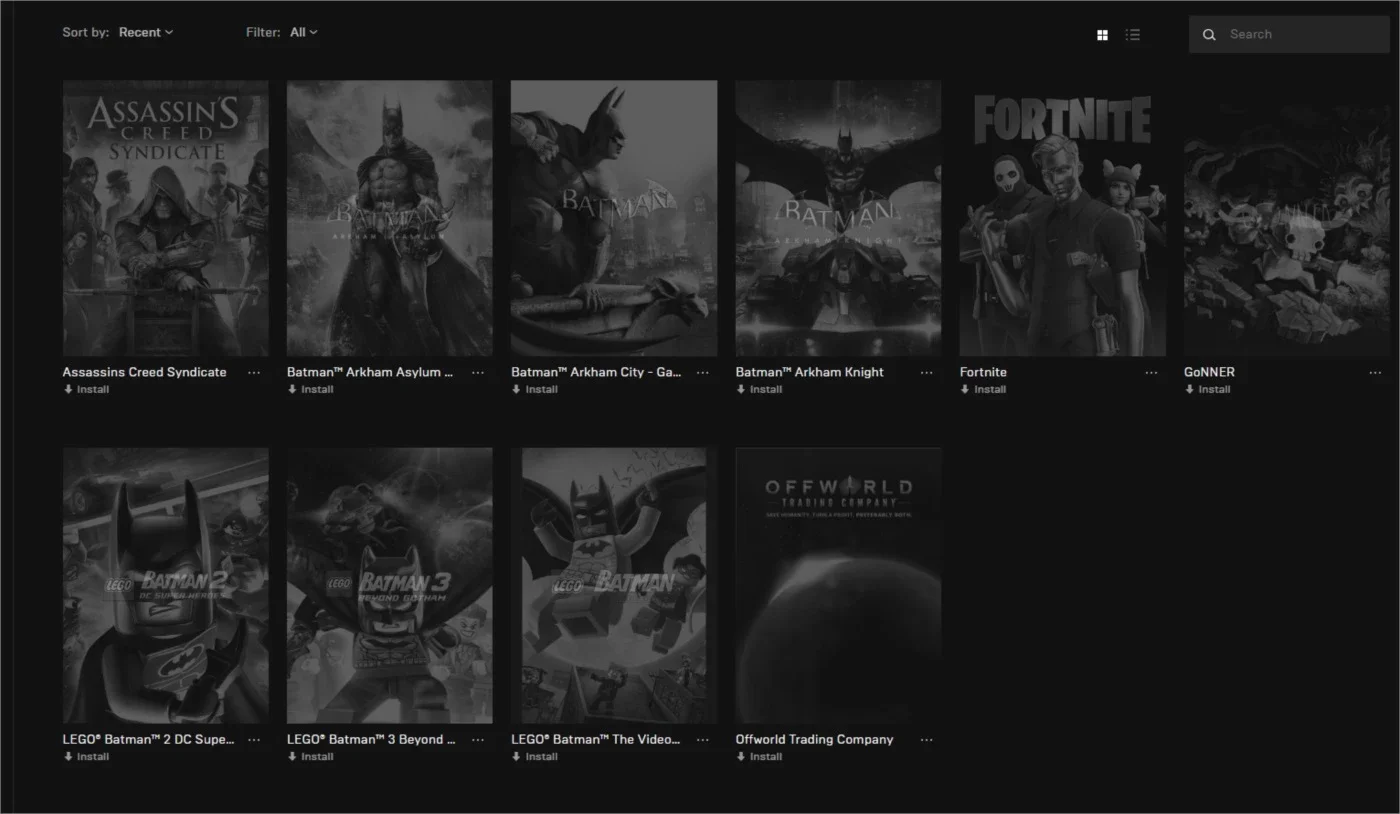Click the Batman Arkham Asylum title text
Screen dimensions: 1400x814
tap(370, 372)
